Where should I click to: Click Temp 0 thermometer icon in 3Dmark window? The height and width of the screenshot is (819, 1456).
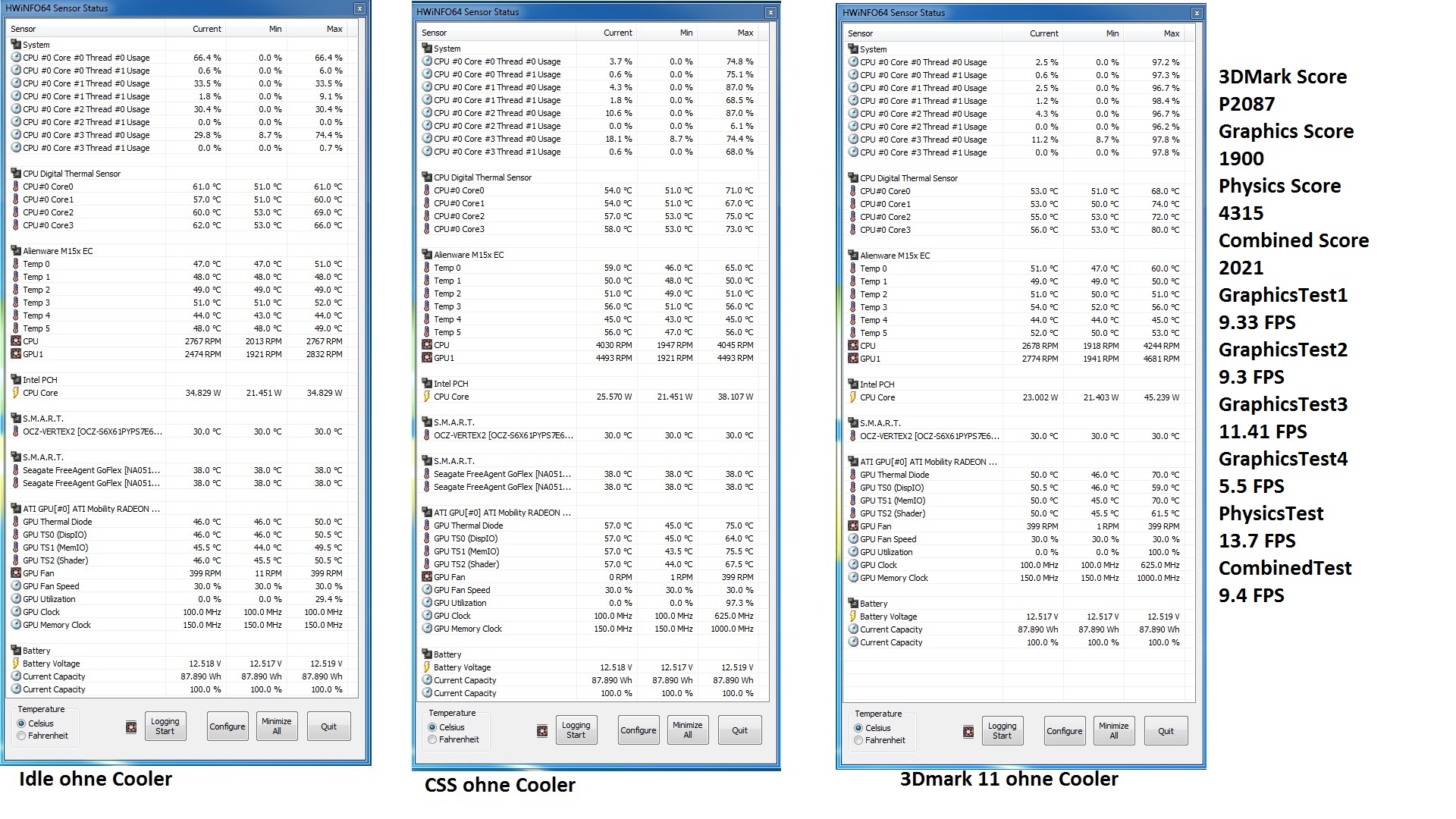[x=853, y=268]
